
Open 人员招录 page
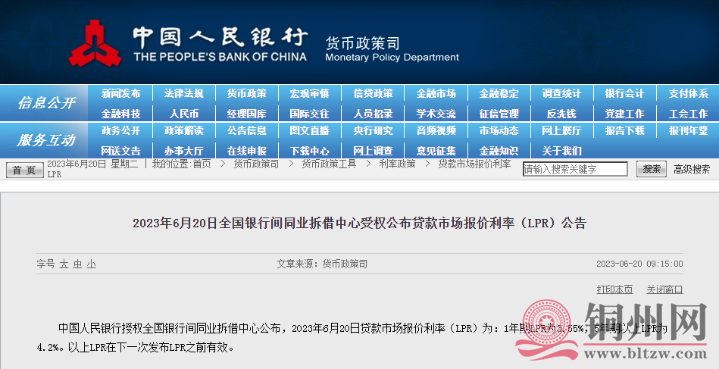pyautogui.click(x=373, y=113)
